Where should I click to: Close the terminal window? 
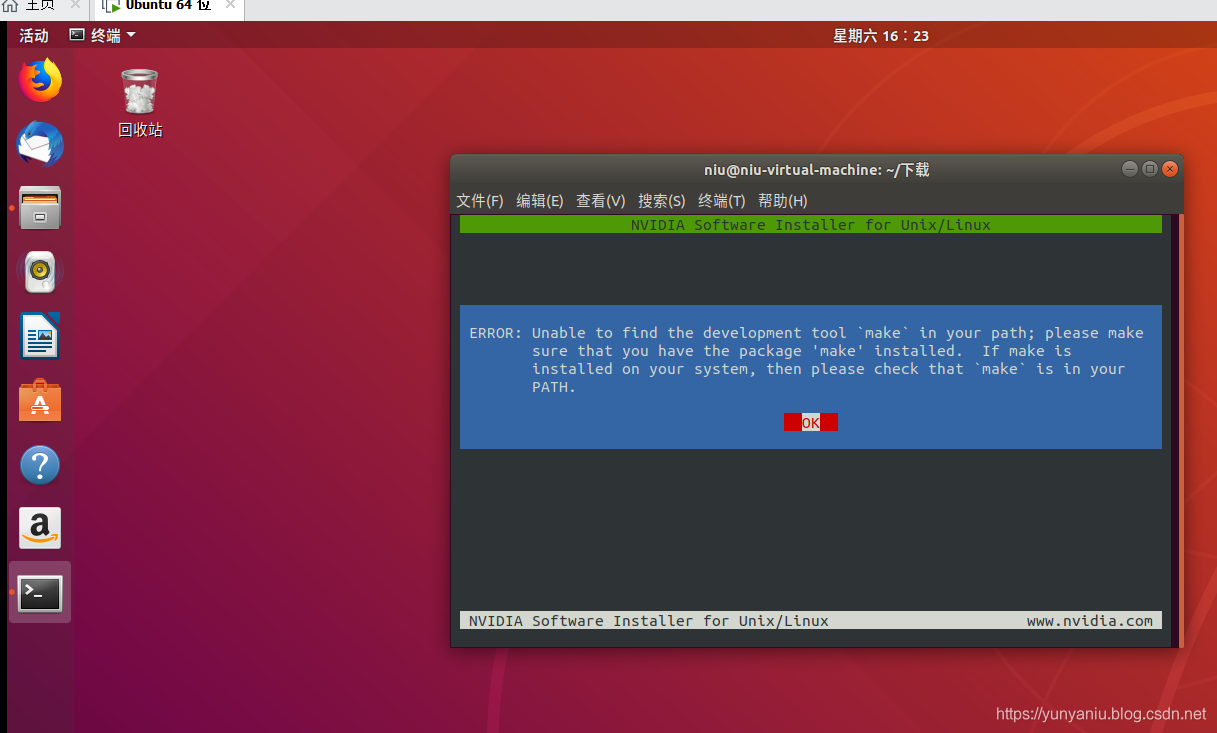[1170, 169]
